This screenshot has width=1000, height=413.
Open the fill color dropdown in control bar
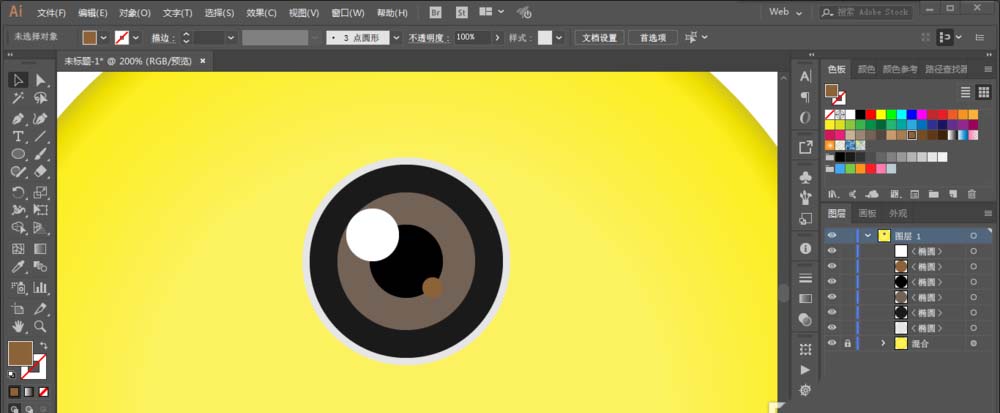103,38
